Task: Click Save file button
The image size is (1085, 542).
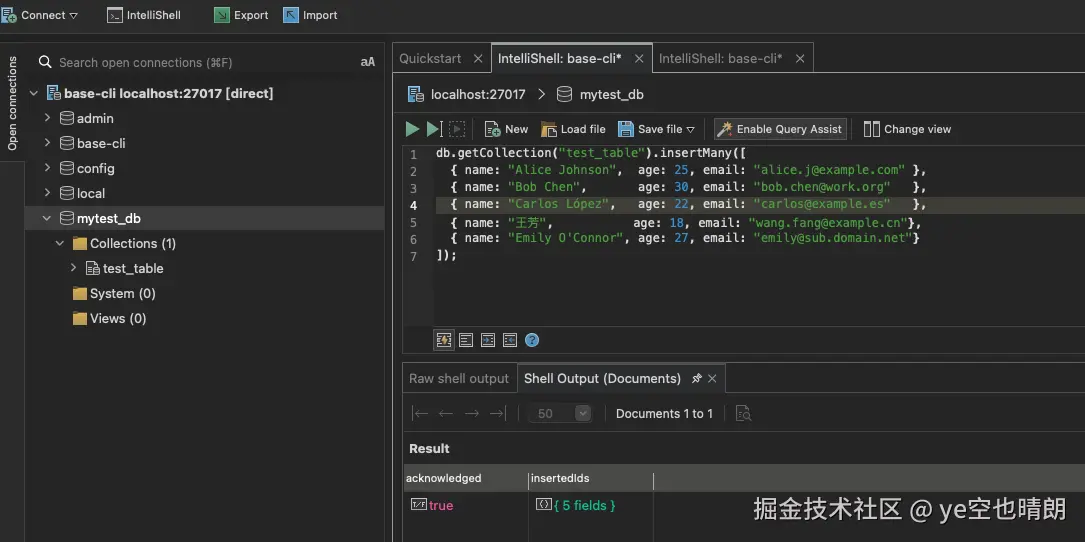Action: pos(650,129)
